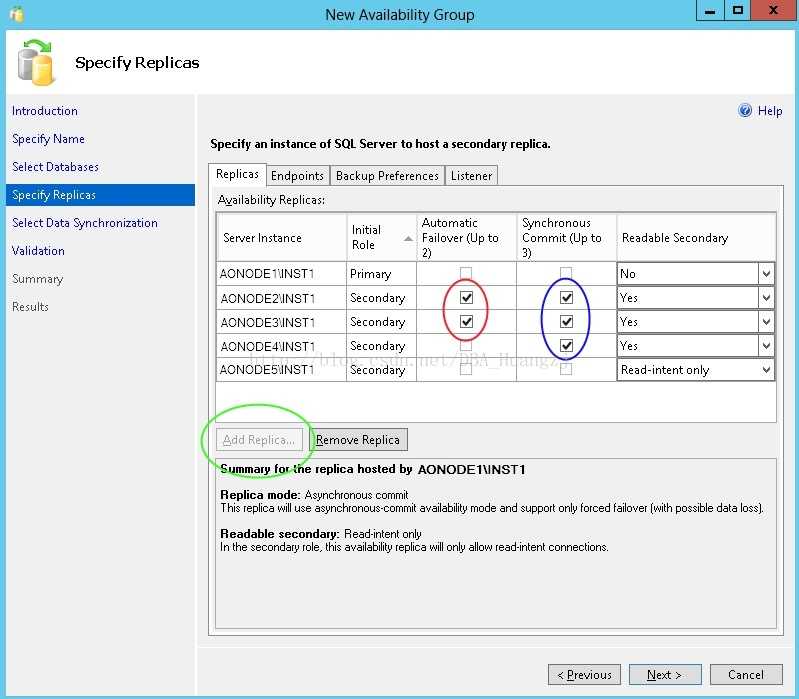Select the AONODE4\INST1 server instance cell
The image size is (799, 699).
282,345
